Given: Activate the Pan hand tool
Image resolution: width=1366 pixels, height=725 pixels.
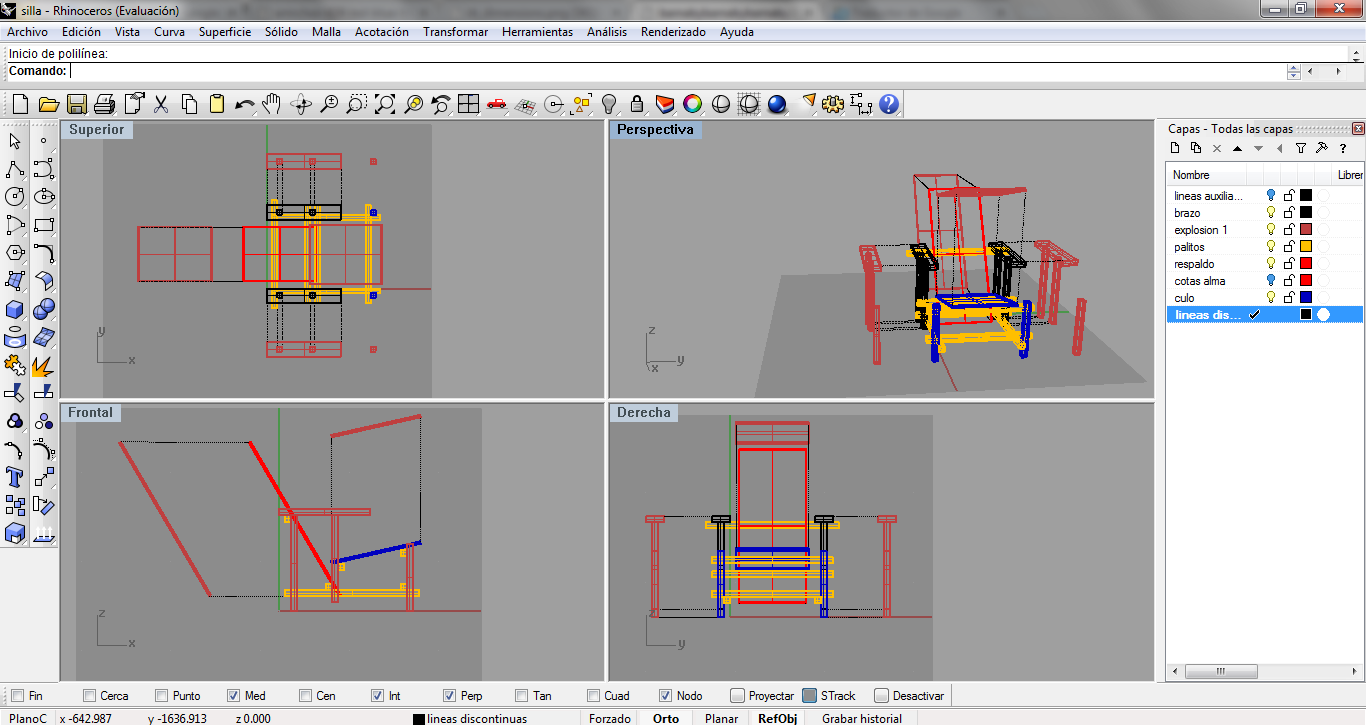Looking at the screenshot, I should (272, 104).
